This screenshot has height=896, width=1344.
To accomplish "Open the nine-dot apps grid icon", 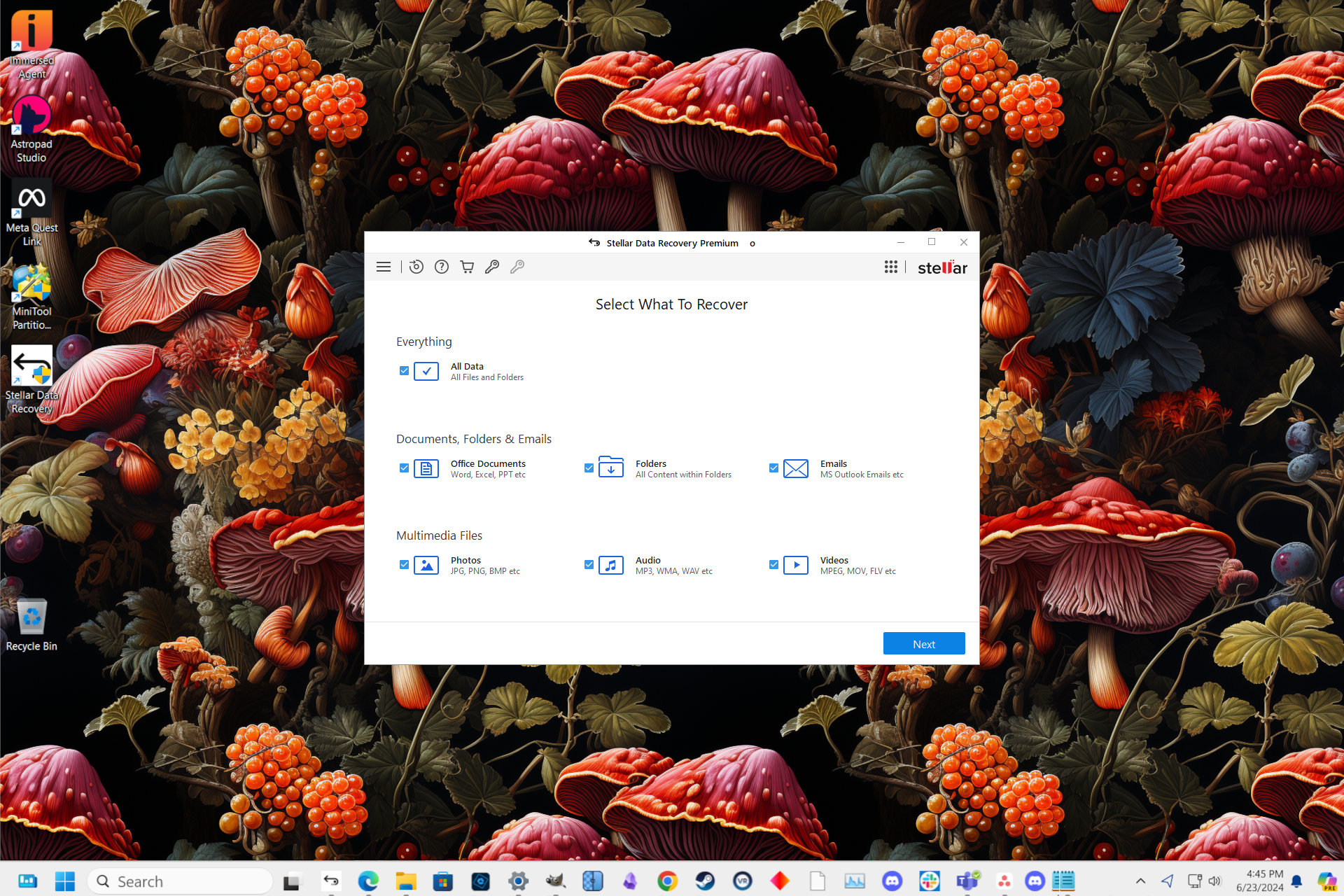I will (x=890, y=267).
